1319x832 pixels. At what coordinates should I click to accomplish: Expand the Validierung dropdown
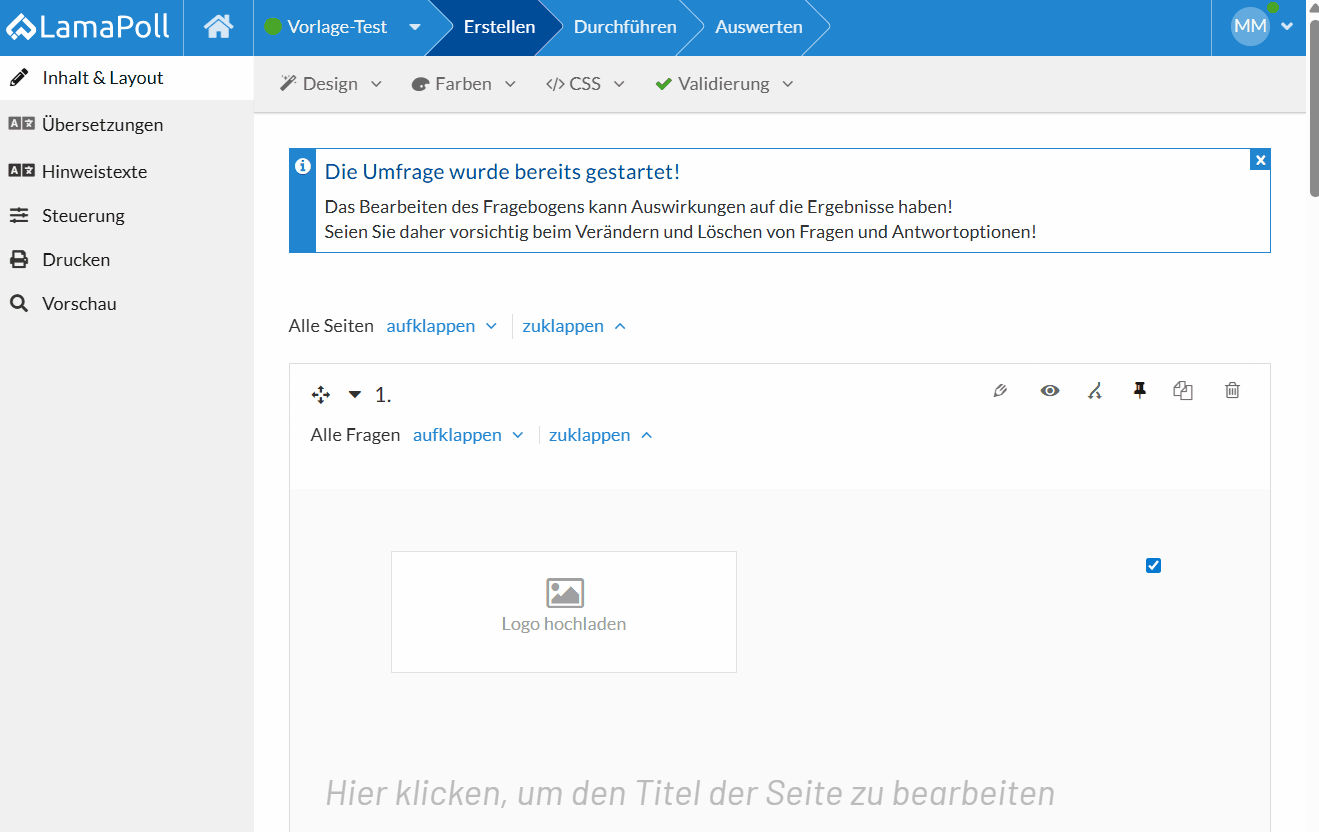coord(723,83)
